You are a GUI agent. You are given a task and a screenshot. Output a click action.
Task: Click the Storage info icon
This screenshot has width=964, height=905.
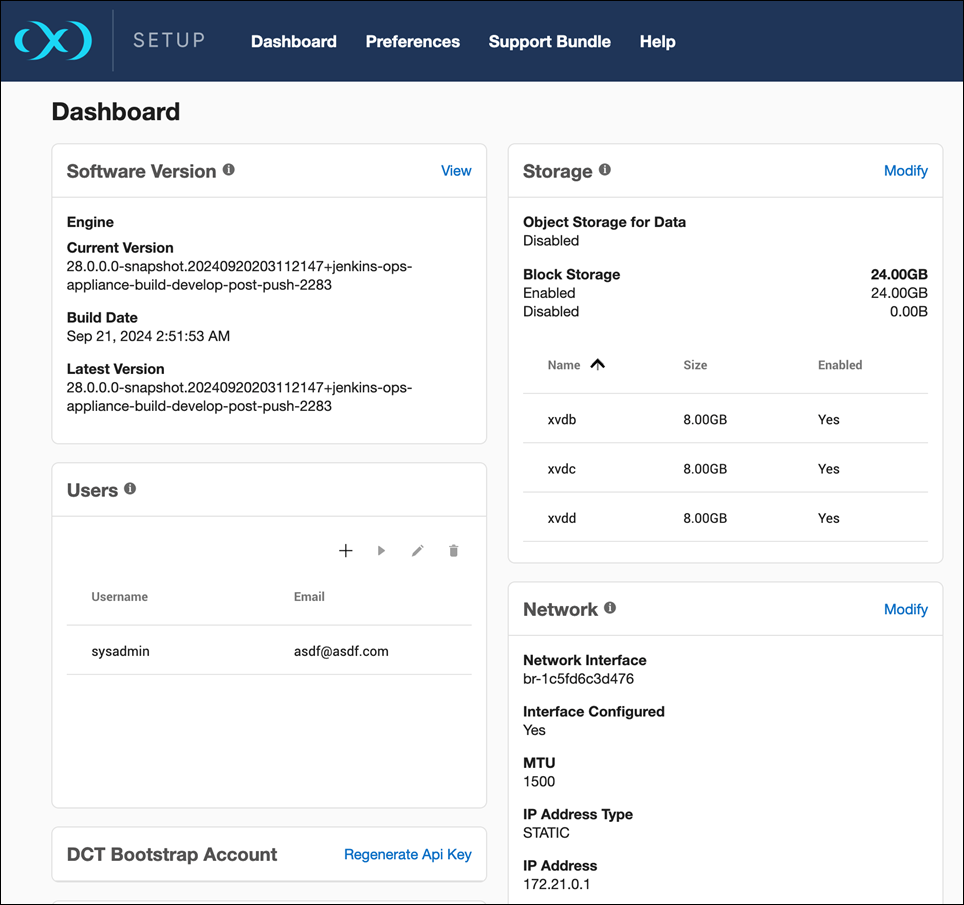click(x=605, y=170)
